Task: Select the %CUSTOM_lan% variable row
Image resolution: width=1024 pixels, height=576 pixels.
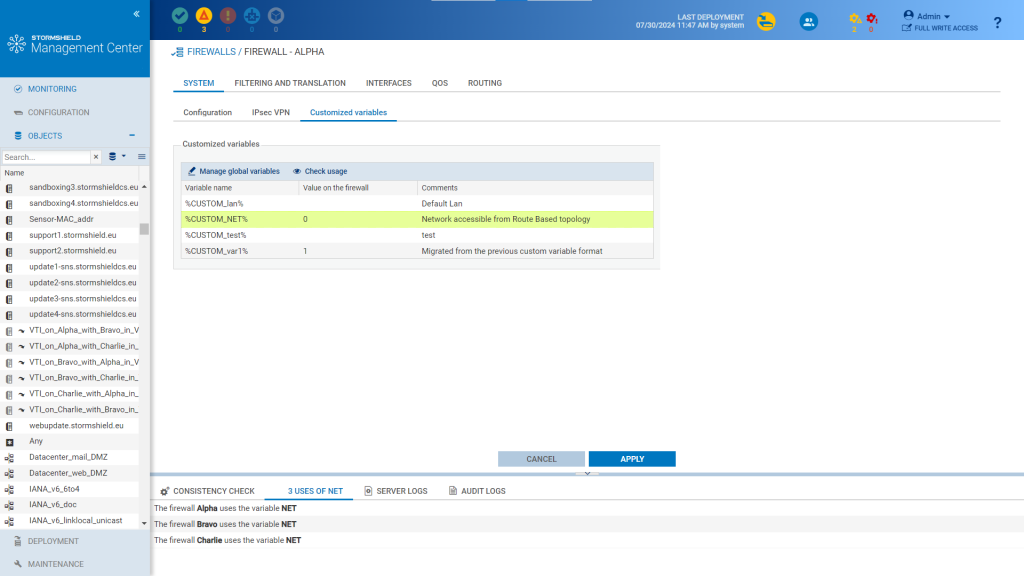Action: point(417,204)
